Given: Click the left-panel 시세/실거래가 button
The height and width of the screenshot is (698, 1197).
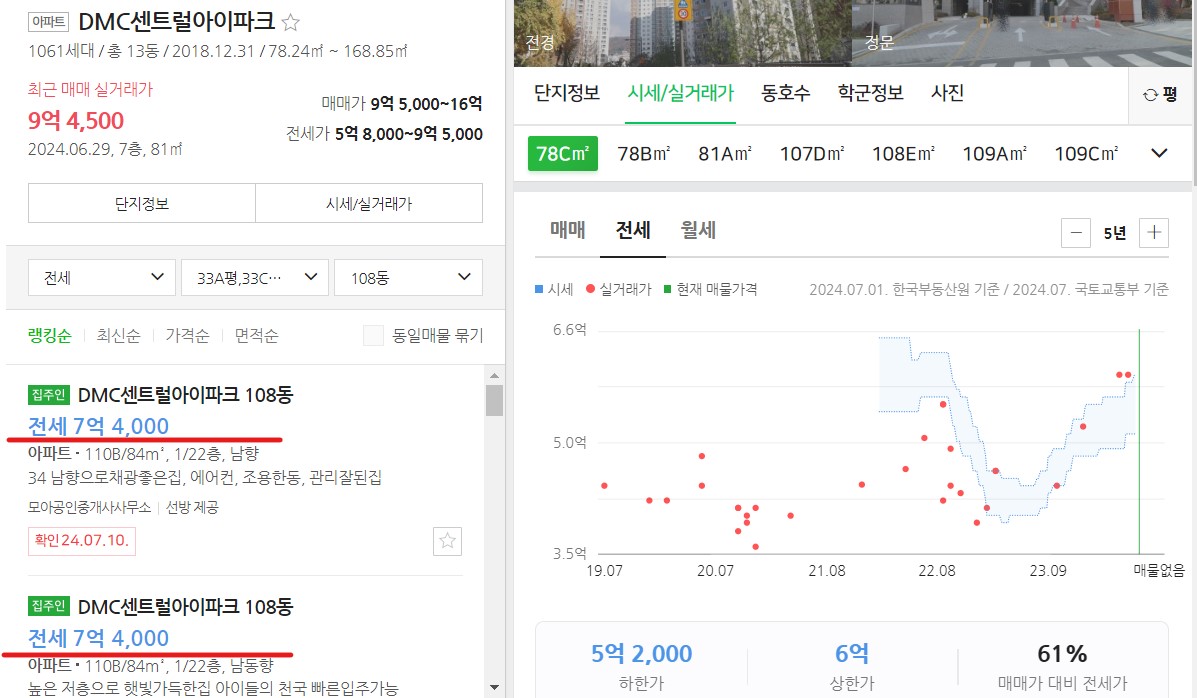Looking at the screenshot, I should (x=369, y=203).
